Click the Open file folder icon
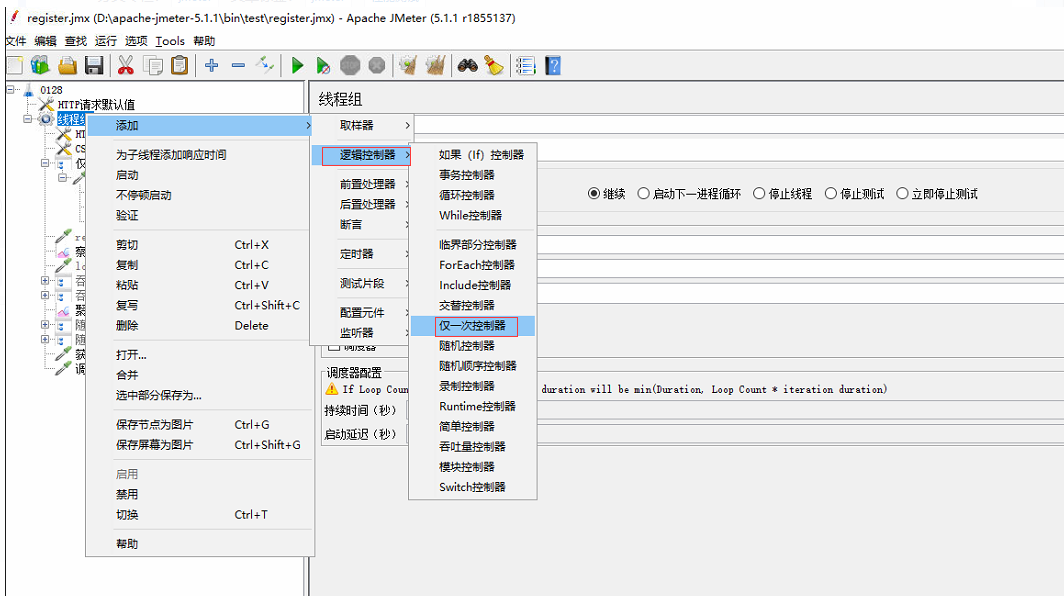Image resolution: width=1064 pixels, height=596 pixels. 67,66
